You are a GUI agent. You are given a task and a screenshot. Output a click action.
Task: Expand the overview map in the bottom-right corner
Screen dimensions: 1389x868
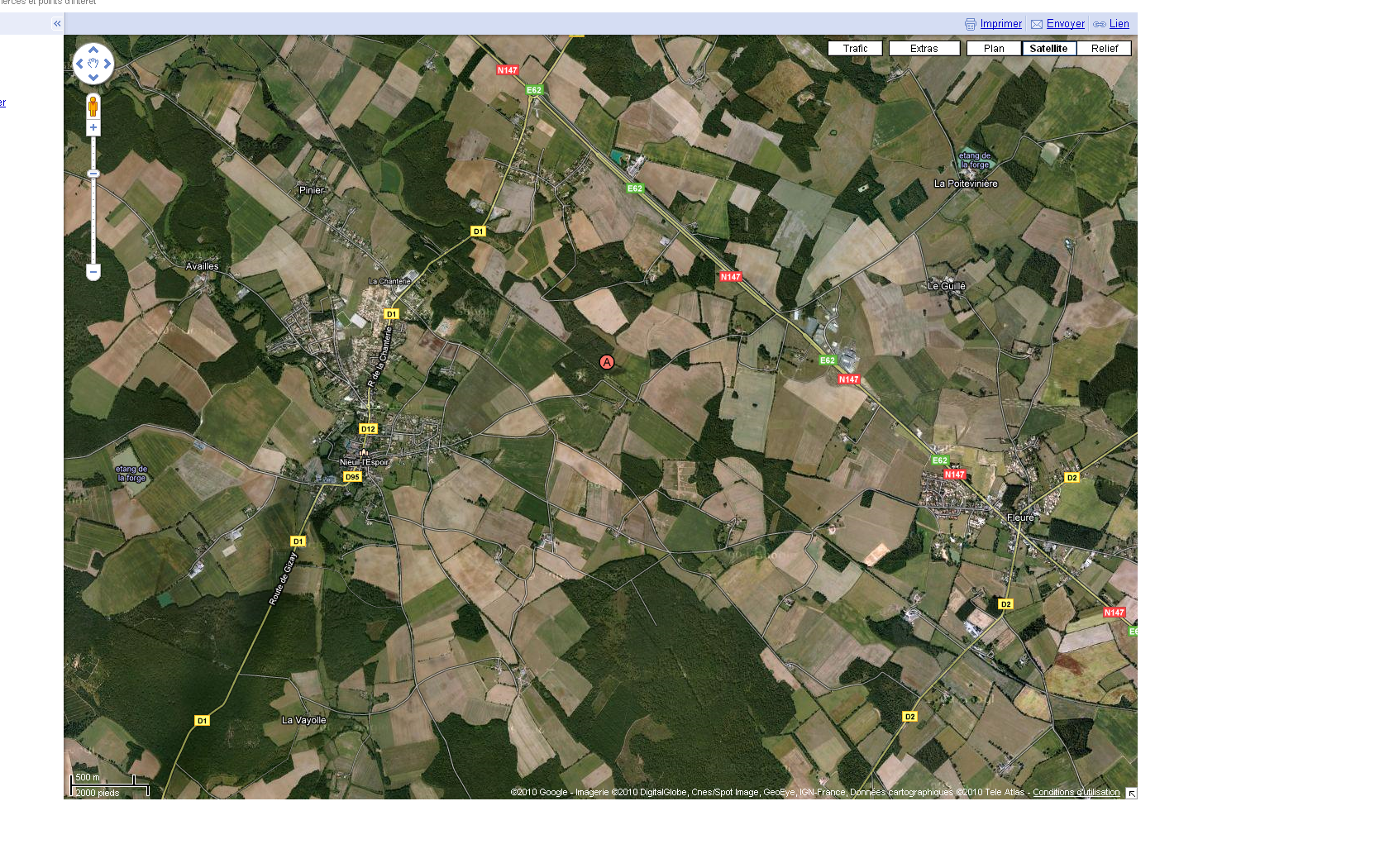click(x=1131, y=794)
